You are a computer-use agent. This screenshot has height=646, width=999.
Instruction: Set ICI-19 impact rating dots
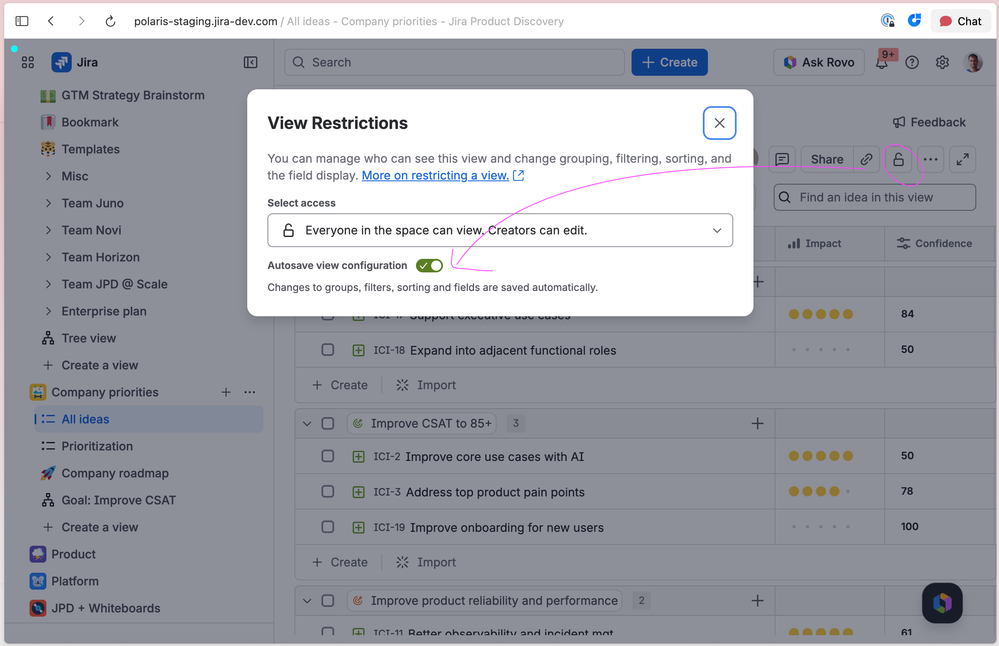point(821,527)
